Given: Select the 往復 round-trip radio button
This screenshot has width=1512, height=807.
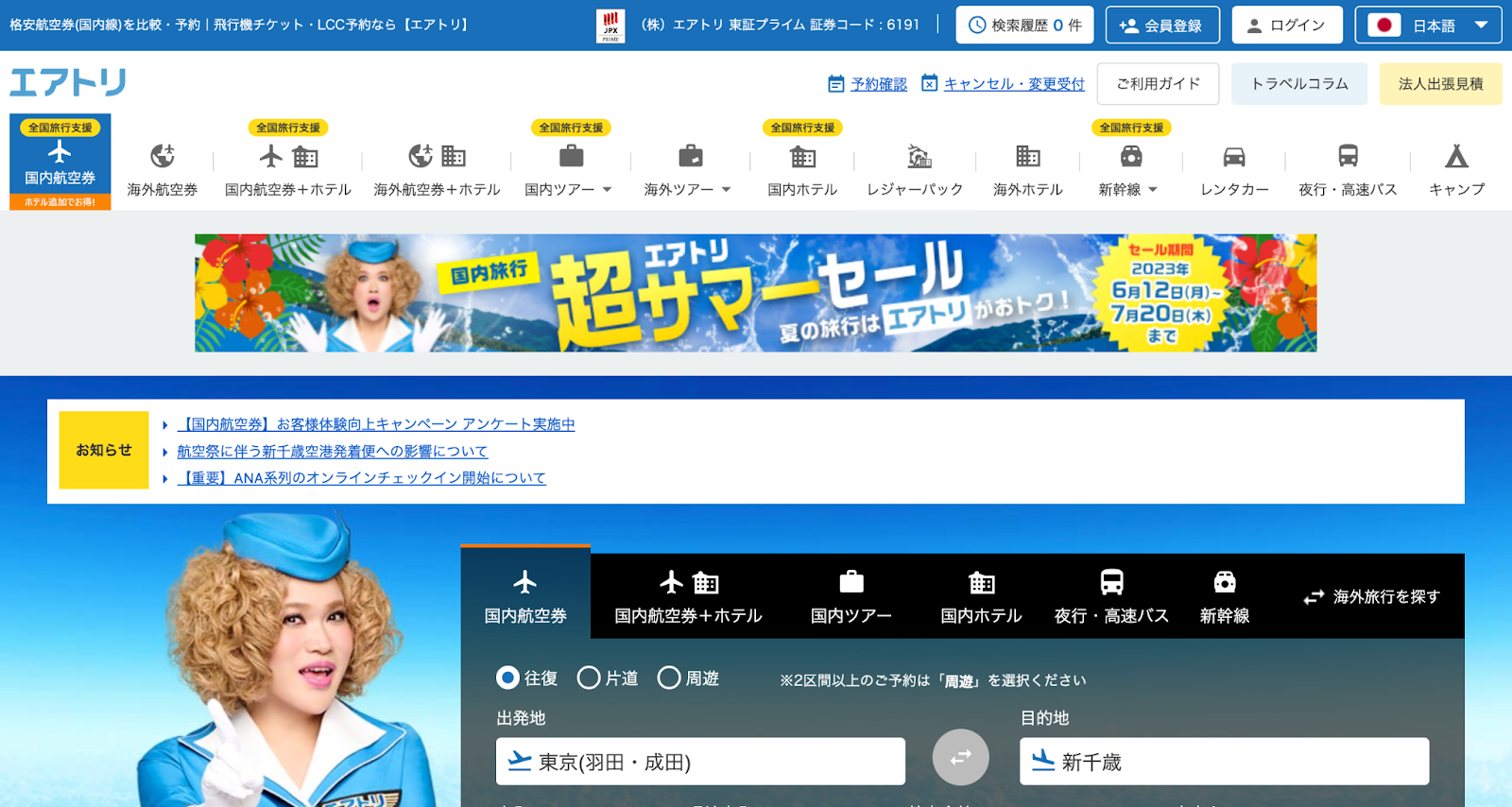Looking at the screenshot, I should 507,678.
